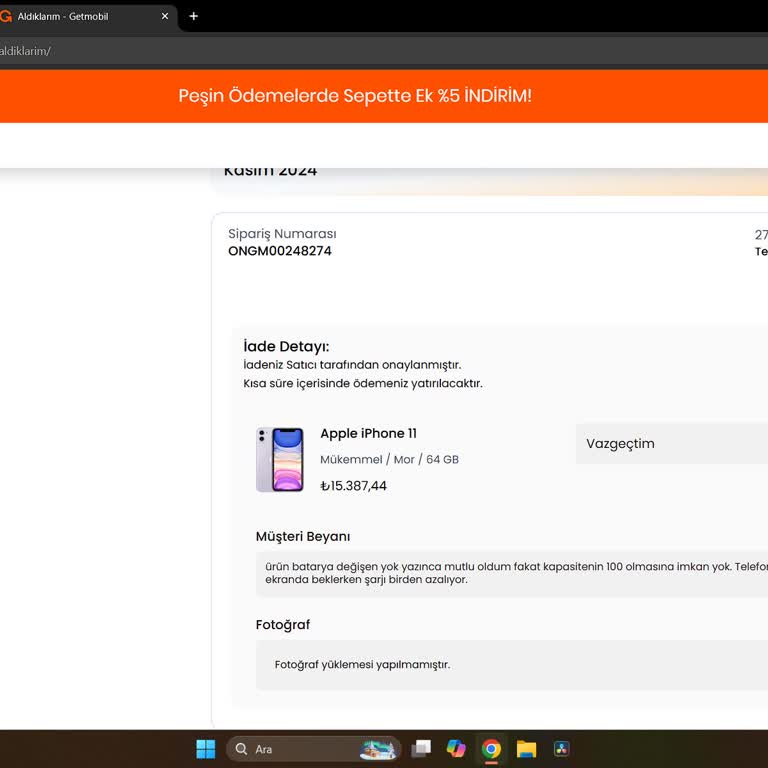
Task: Click the Kısa süre içerisinde ödemeniz yatırılacaktır text
Action: point(363,384)
